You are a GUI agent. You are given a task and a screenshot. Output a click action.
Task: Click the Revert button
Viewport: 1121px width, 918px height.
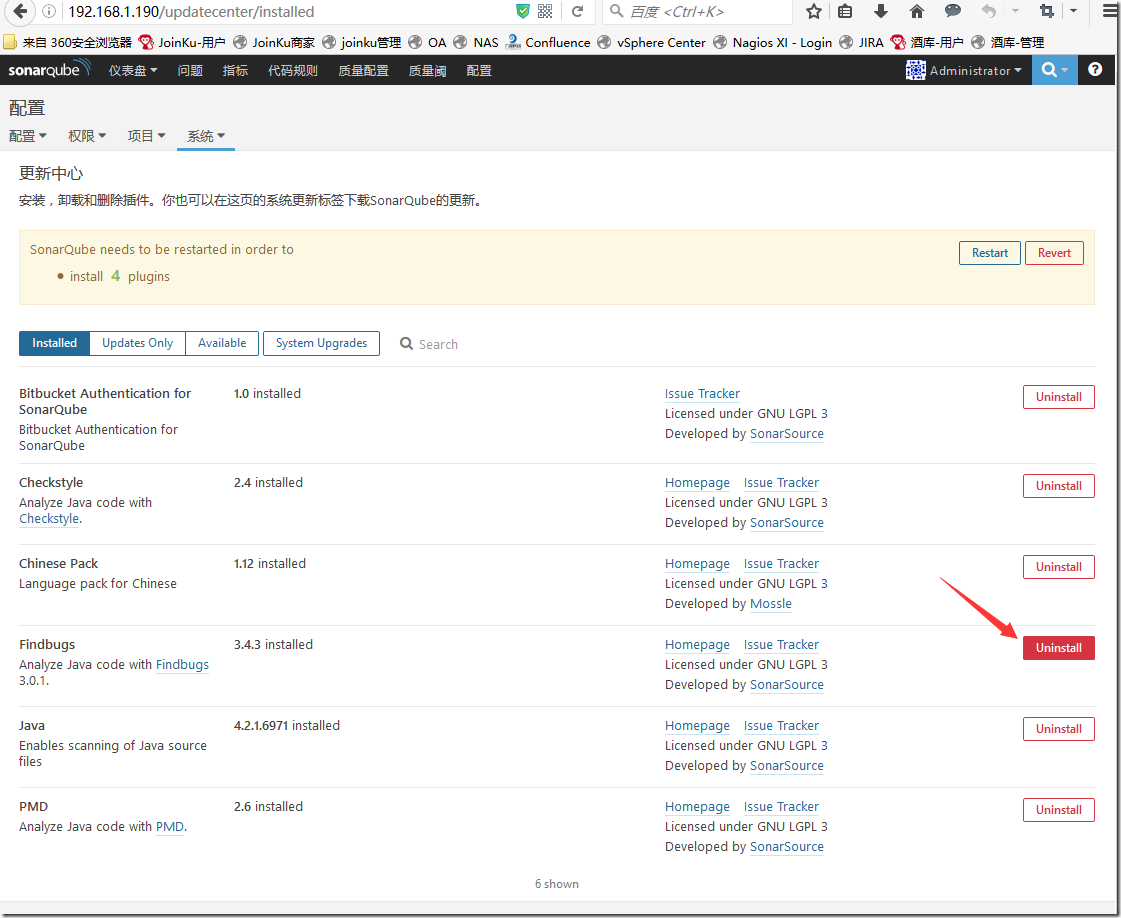coord(1054,253)
